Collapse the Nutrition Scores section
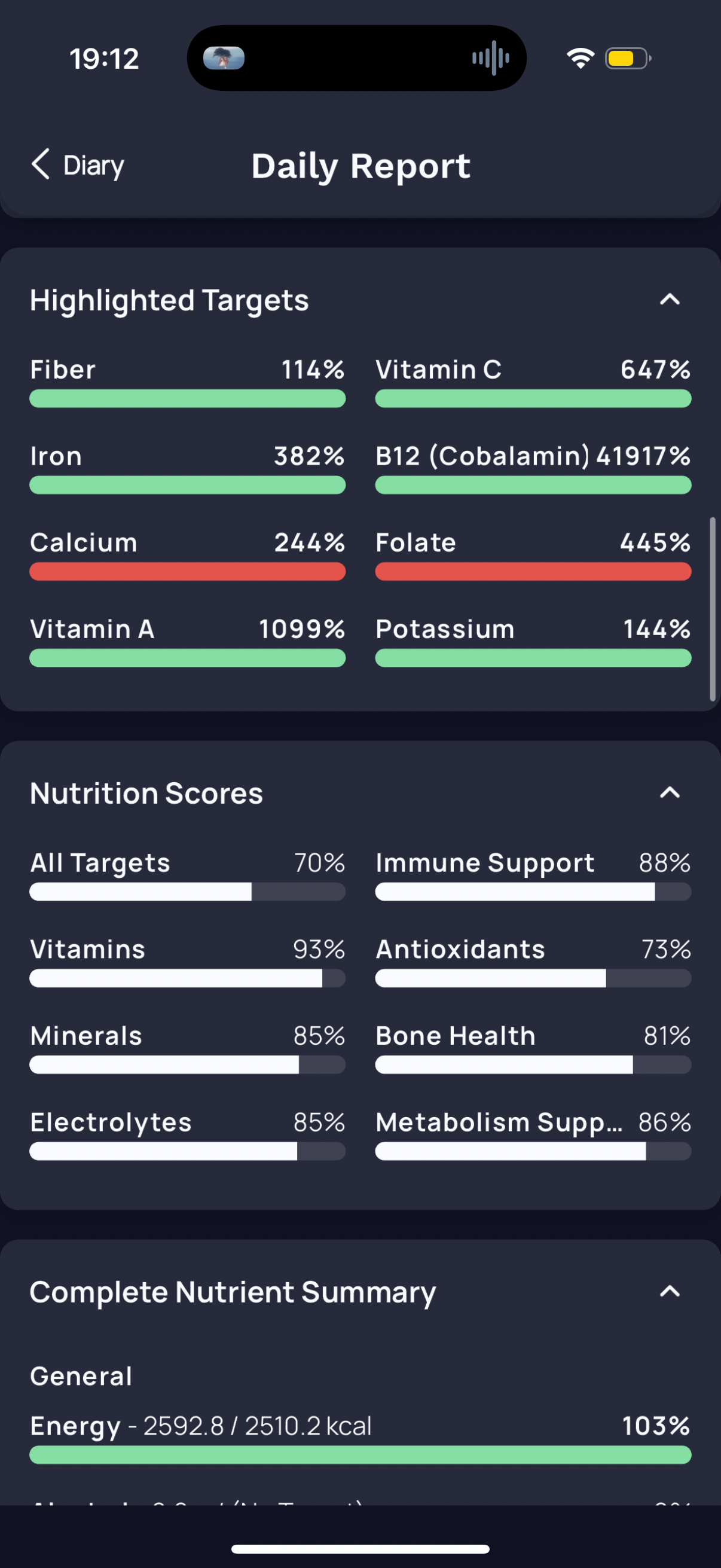Screen dimensions: 721x1568 [x=670, y=792]
